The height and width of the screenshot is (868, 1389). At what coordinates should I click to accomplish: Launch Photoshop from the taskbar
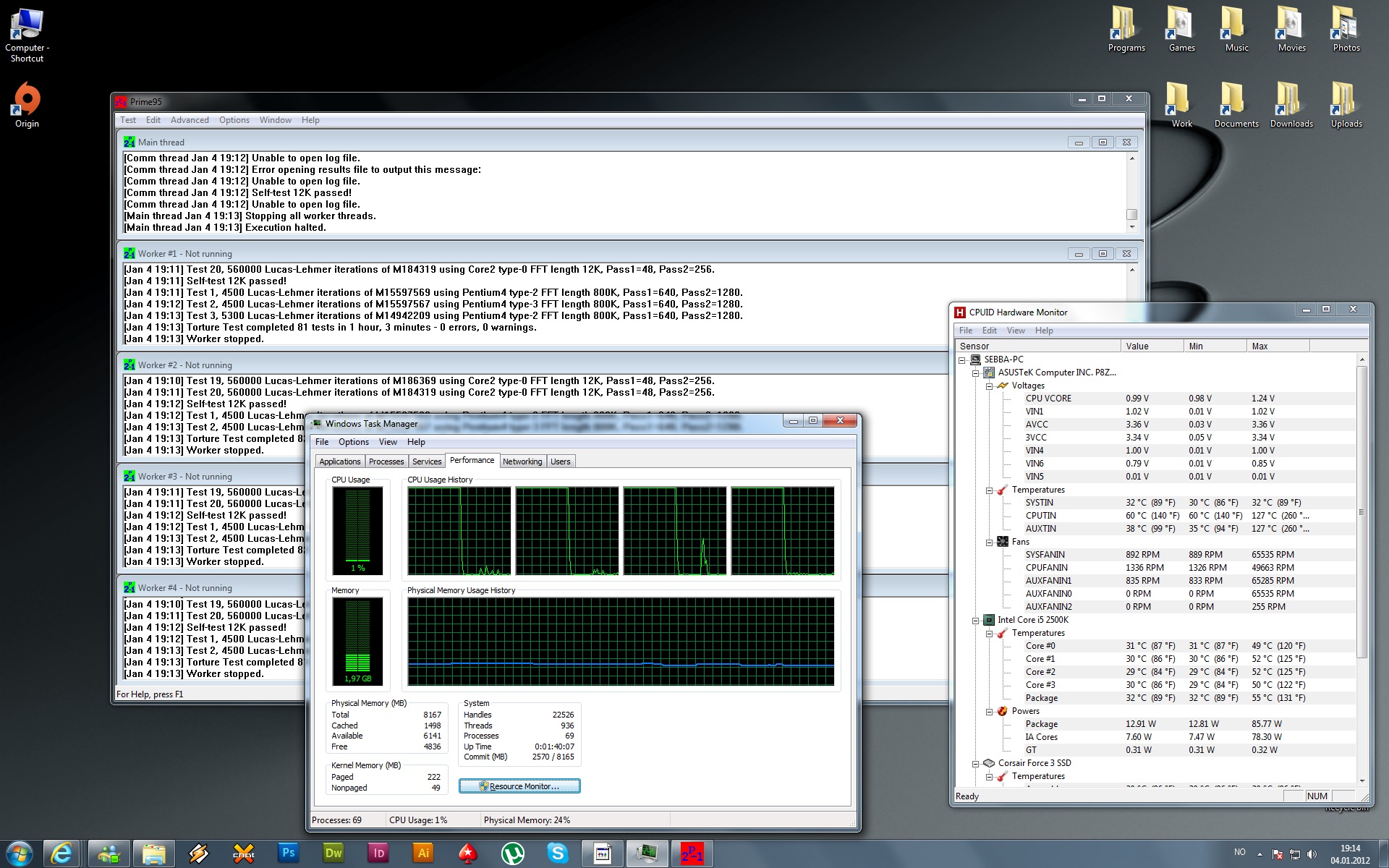288,854
